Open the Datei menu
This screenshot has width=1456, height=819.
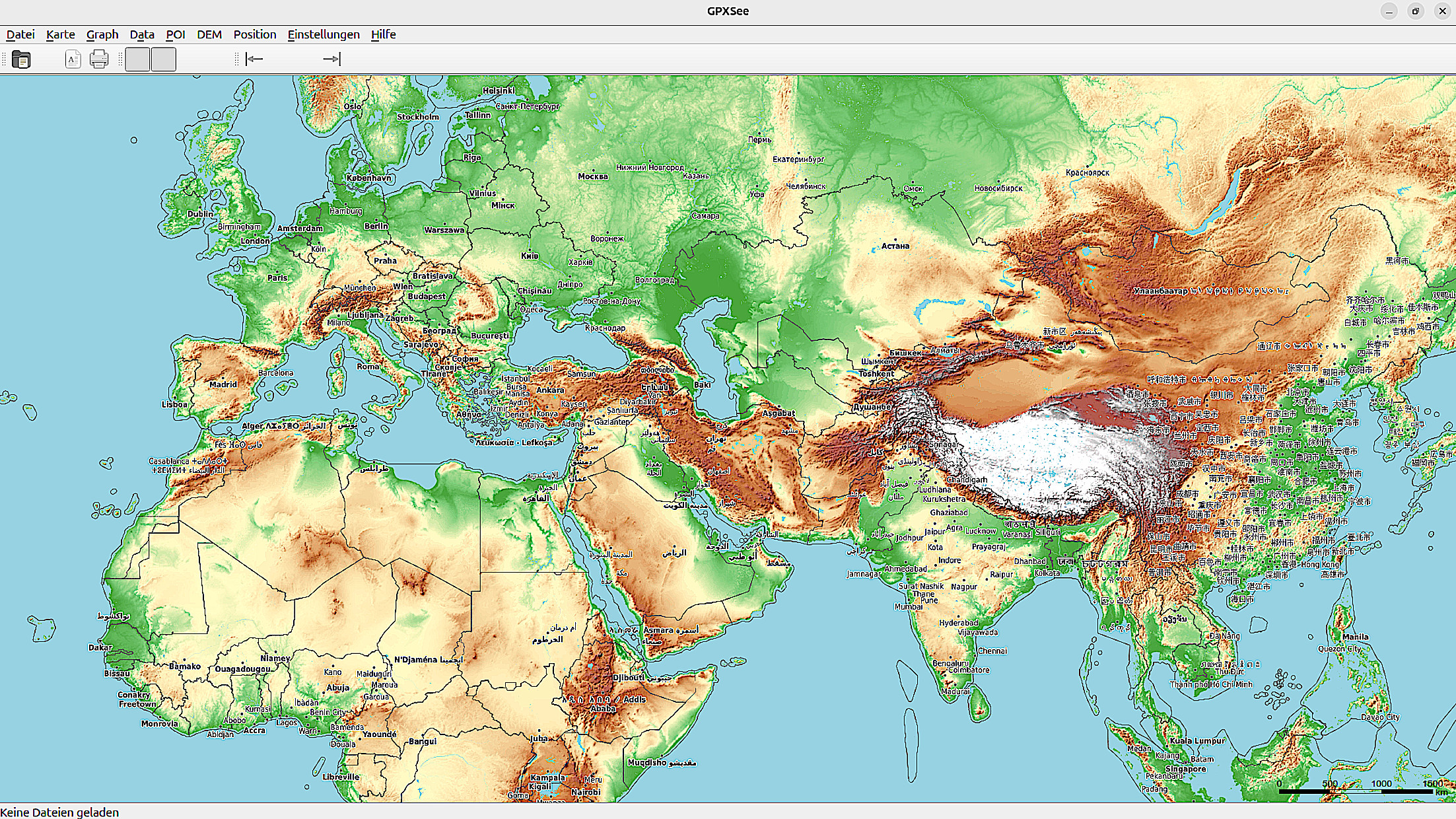click(20, 34)
